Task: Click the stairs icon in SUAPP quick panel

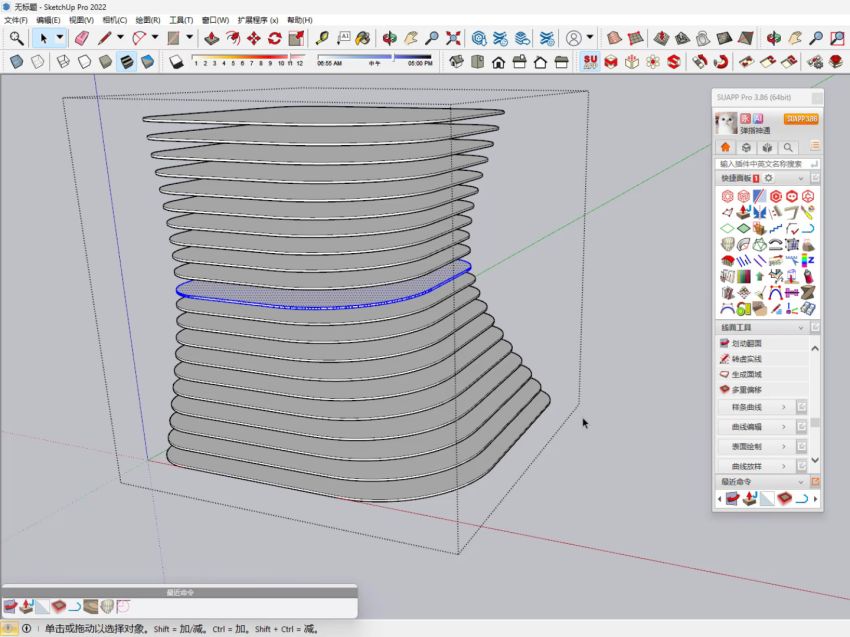Action: point(776,228)
